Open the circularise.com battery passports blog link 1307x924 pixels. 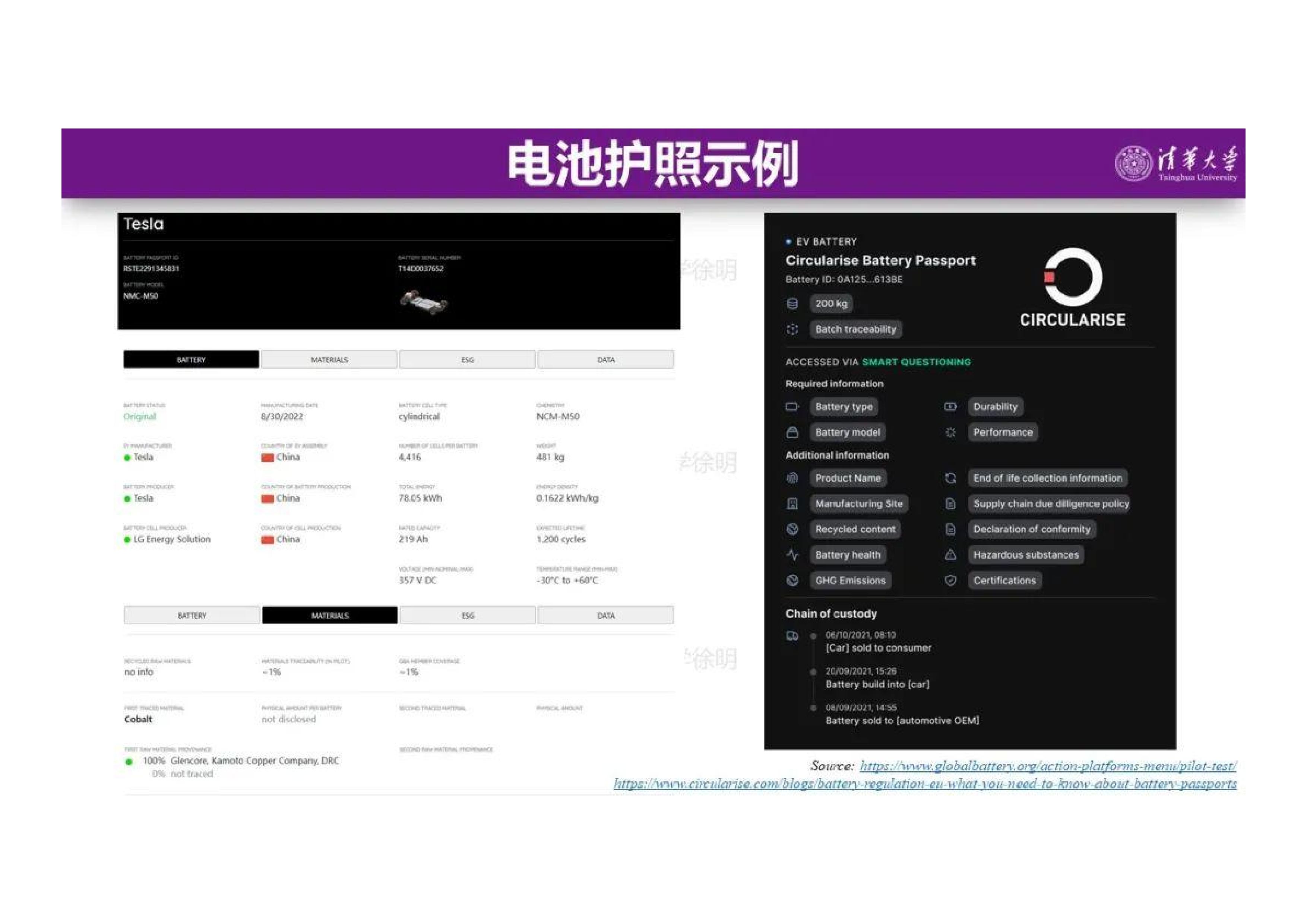(925, 784)
